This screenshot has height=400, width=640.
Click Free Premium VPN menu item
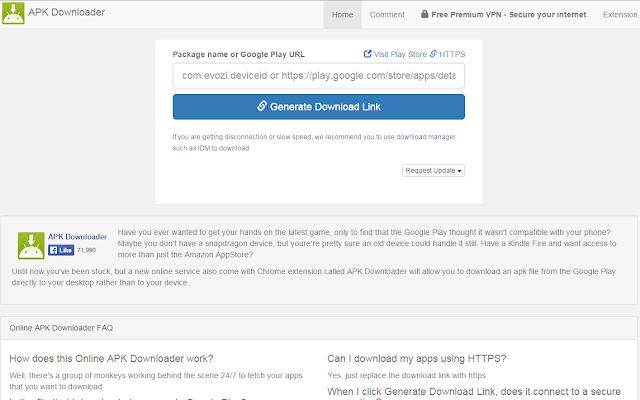click(503, 15)
